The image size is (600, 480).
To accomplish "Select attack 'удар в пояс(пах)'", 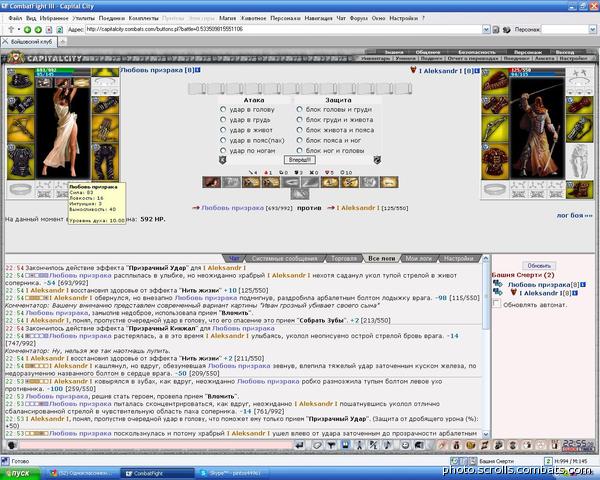I will pos(223,140).
